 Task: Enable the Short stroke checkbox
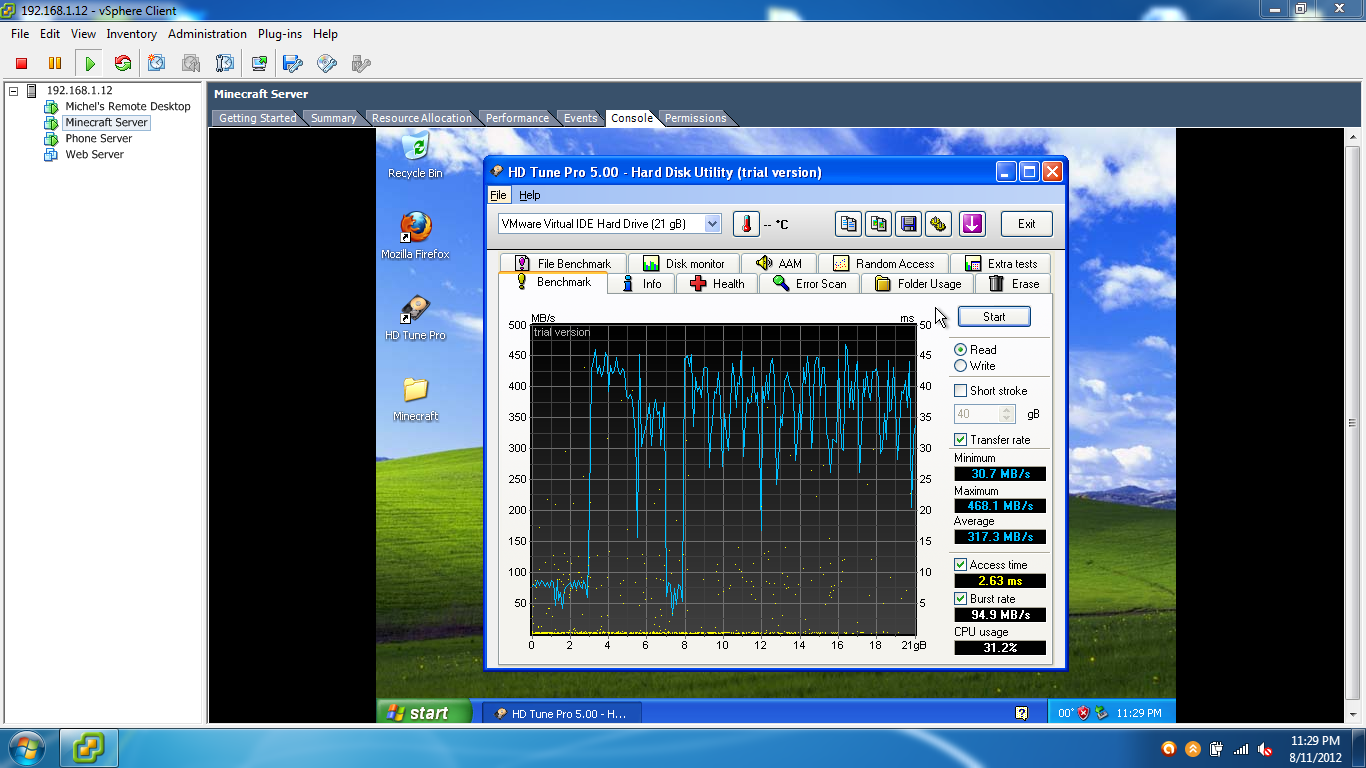[961, 391]
